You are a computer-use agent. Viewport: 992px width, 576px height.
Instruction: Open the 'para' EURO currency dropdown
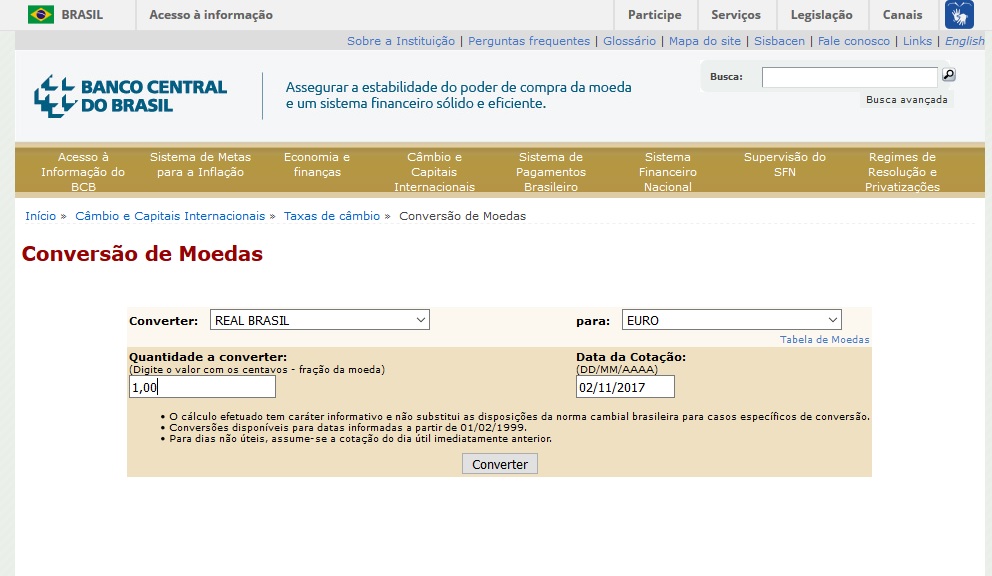pos(731,321)
